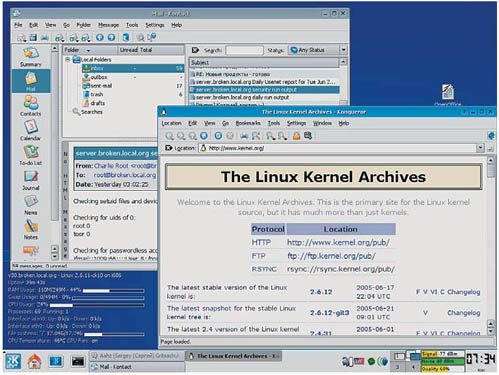Open the home folder taskbar icon
Screen dimensions: 499x375
pos(34,361)
